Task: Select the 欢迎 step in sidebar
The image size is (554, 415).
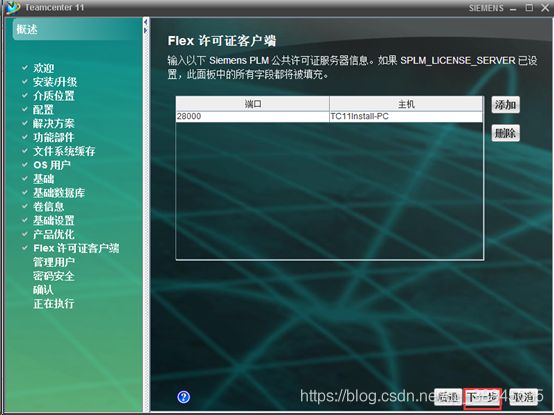Action: tap(44, 68)
